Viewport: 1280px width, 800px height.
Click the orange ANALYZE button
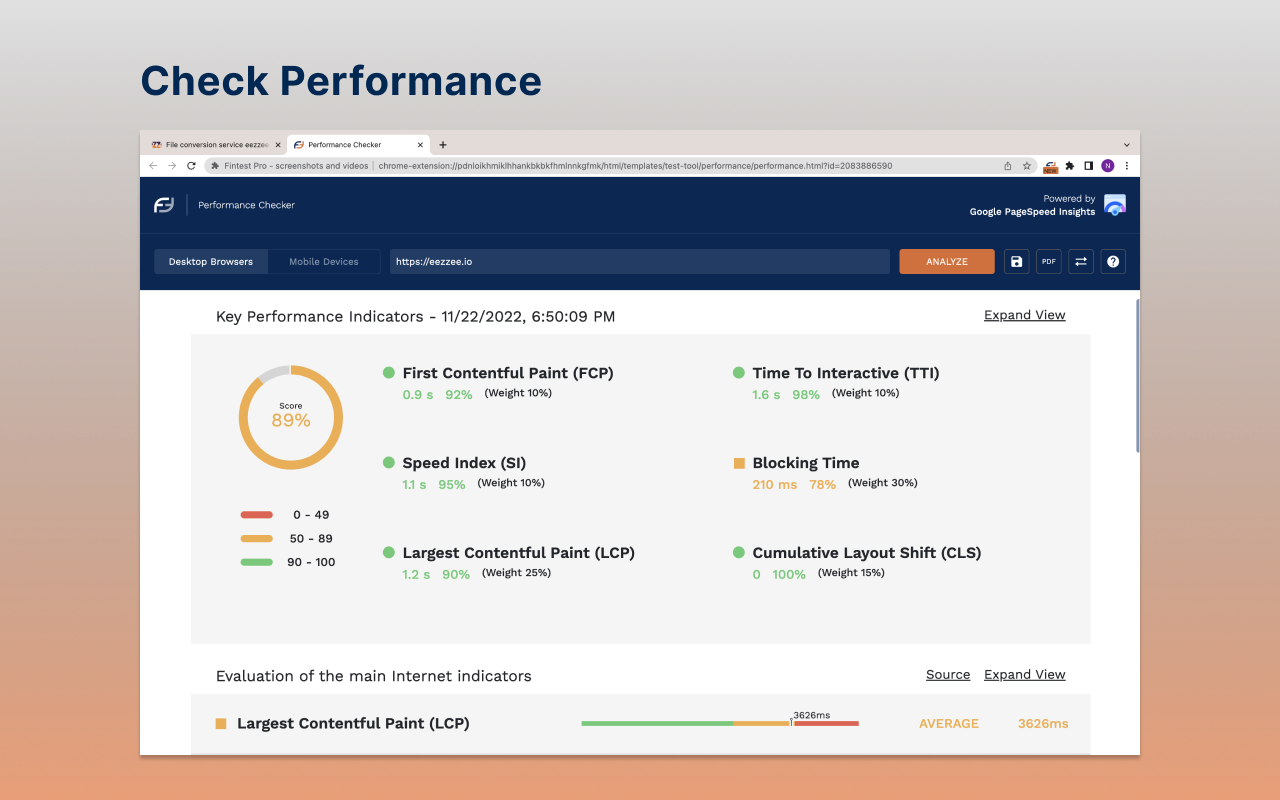[x=947, y=262]
